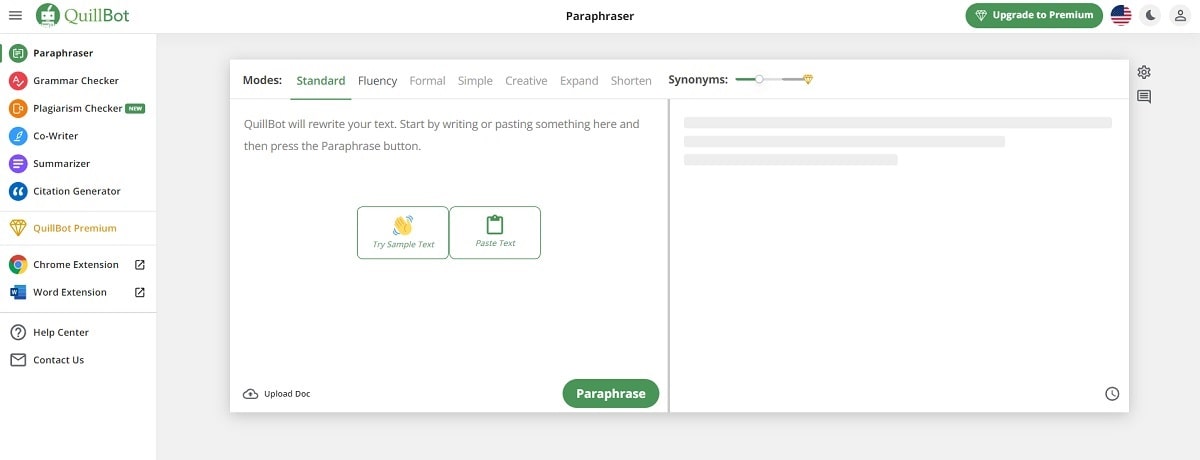Switch to Creative mode
The width and height of the screenshot is (1200, 460).
526,81
